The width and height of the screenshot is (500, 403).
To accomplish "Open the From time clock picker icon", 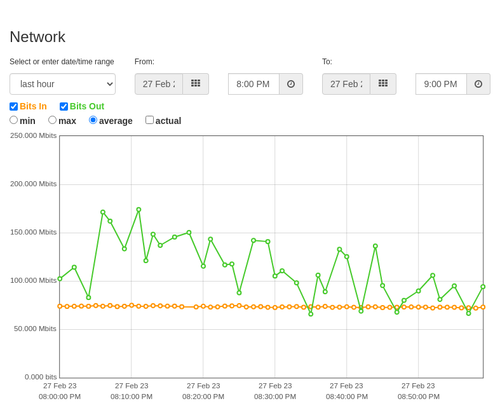I will pyautogui.click(x=291, y=84).
